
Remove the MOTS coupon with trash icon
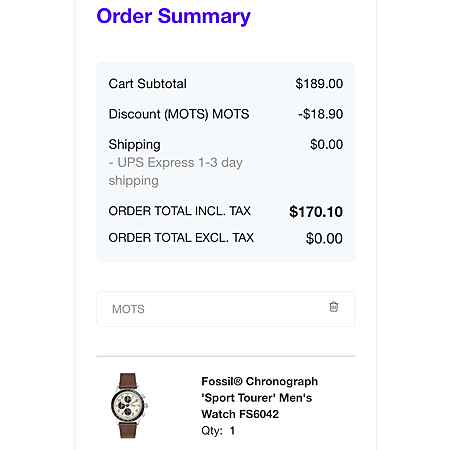point(334,307)
